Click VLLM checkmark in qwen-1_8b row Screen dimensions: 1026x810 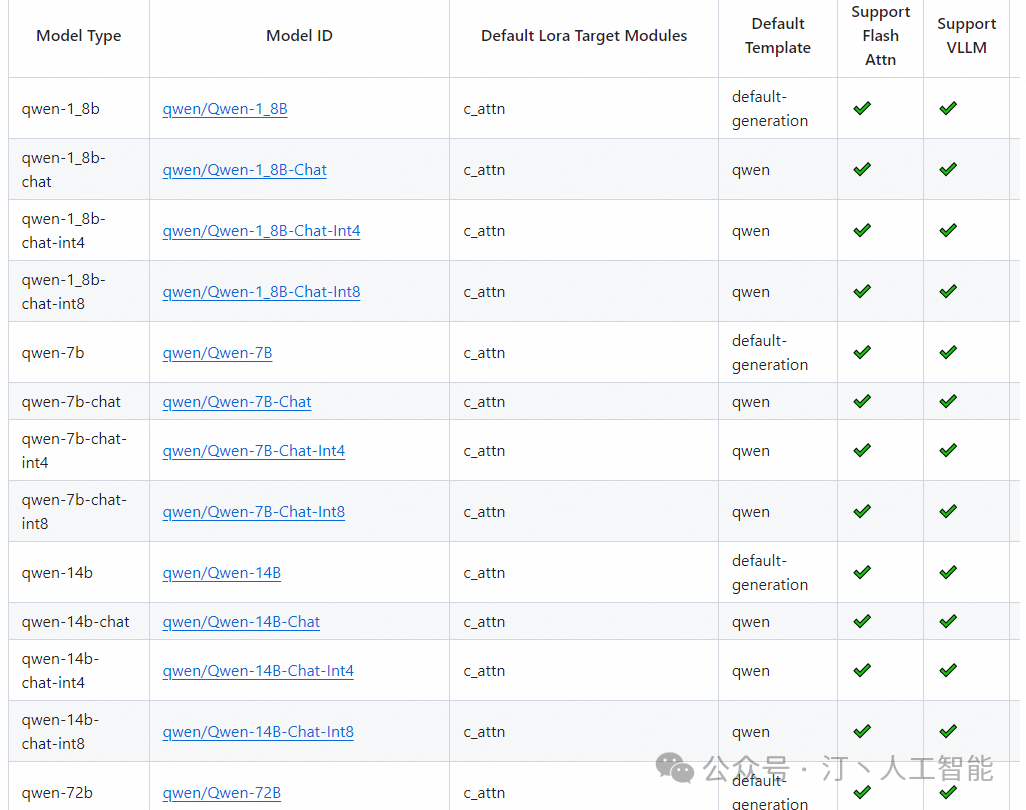tap(948, 108)
